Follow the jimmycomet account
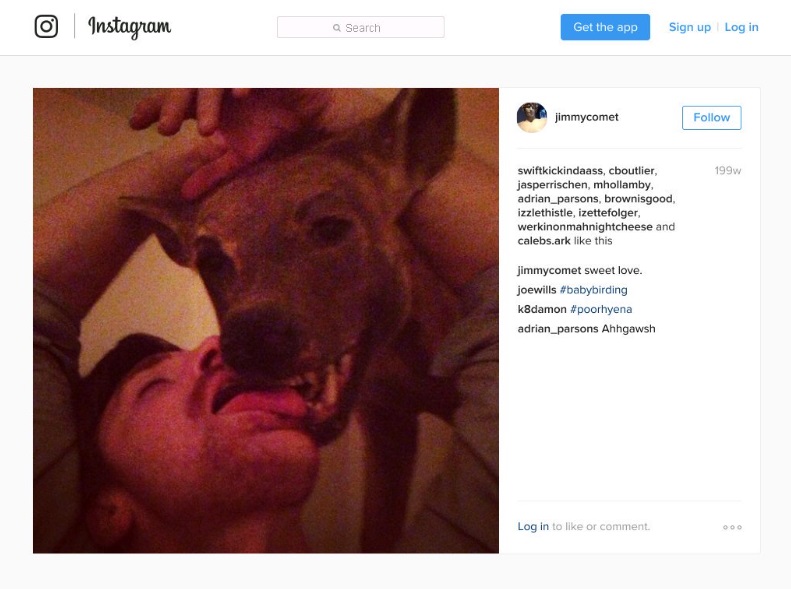This screenshot has height=589, width=791. 711,117
